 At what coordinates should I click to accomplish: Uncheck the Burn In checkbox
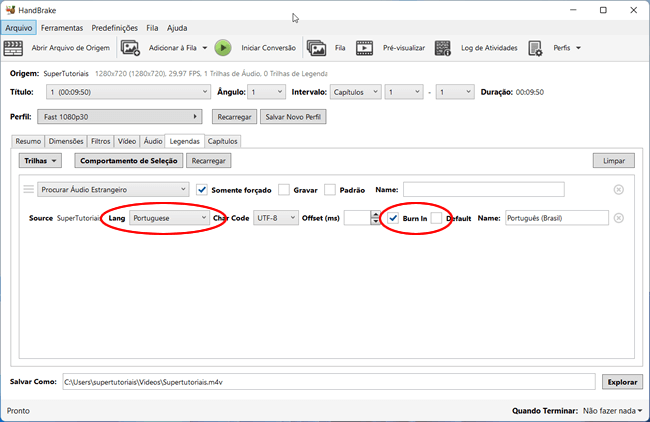394,218
